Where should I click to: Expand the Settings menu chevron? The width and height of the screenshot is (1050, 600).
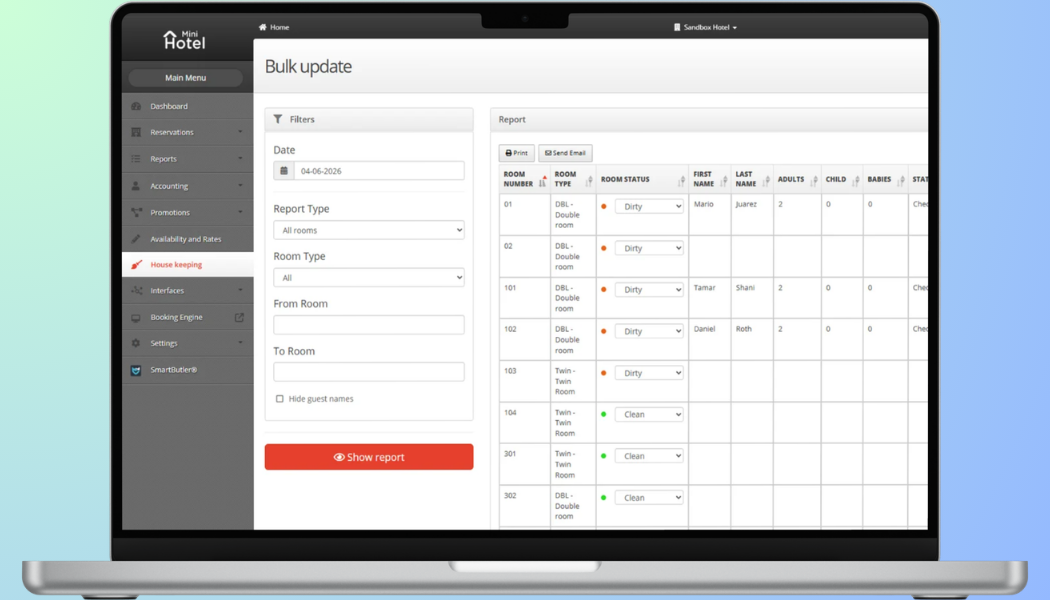click(240, 343)
